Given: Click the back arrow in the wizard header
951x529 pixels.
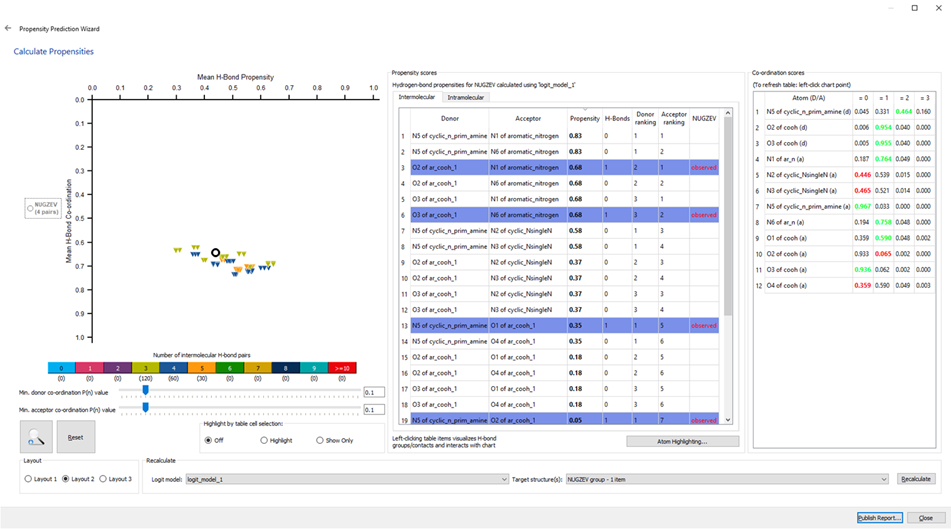Looking at the screenshot, I should click(x=9, y=29).
